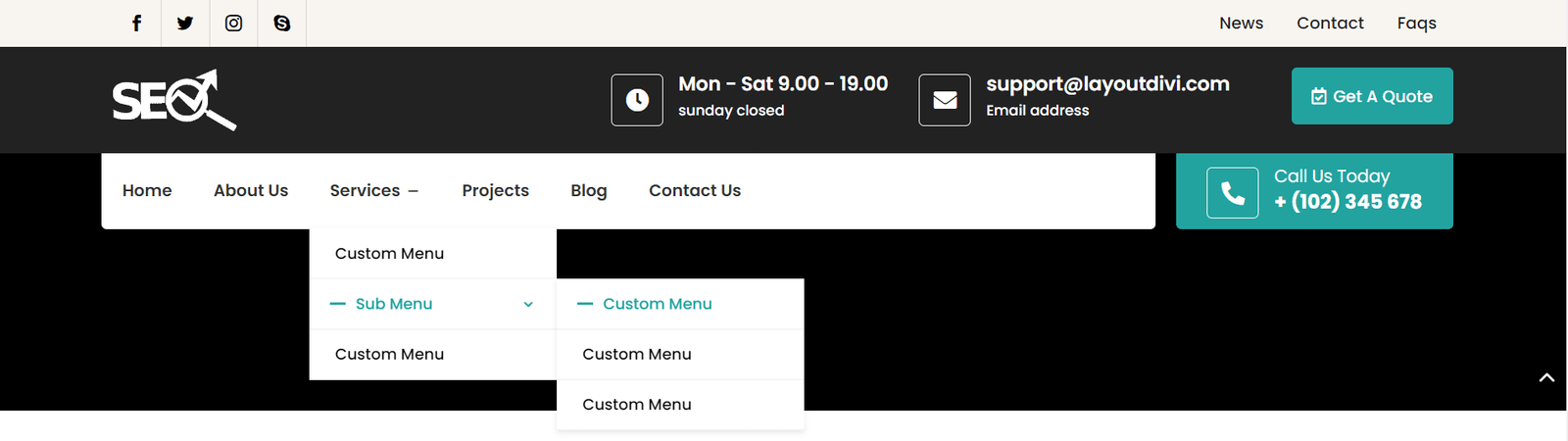Expand the Services dropdown menu

coord(374,191)
